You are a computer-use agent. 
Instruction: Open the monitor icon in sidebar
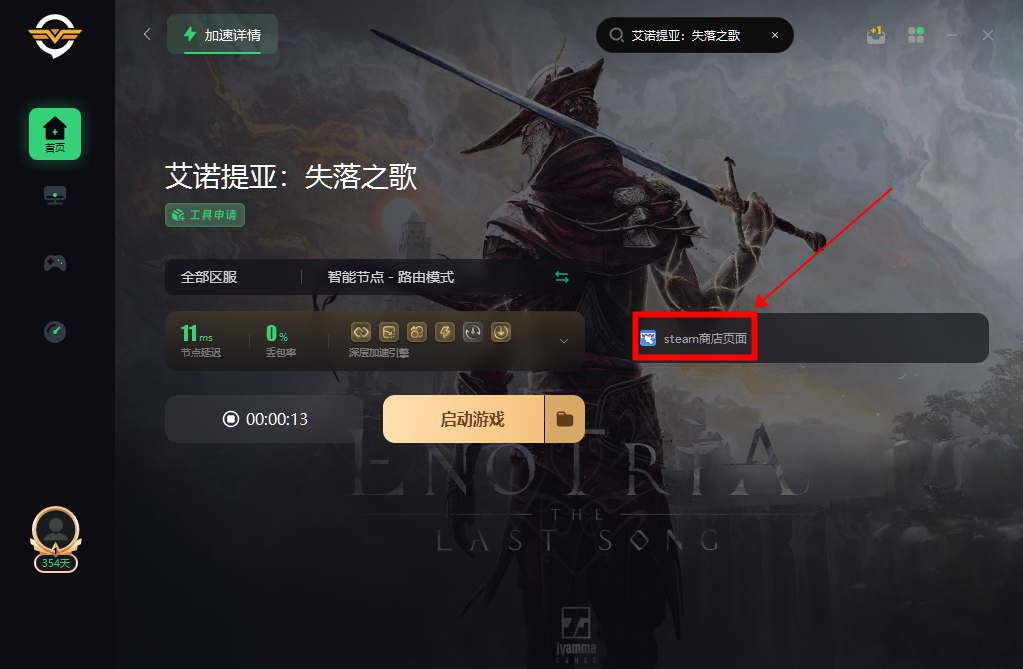(55, 195)
